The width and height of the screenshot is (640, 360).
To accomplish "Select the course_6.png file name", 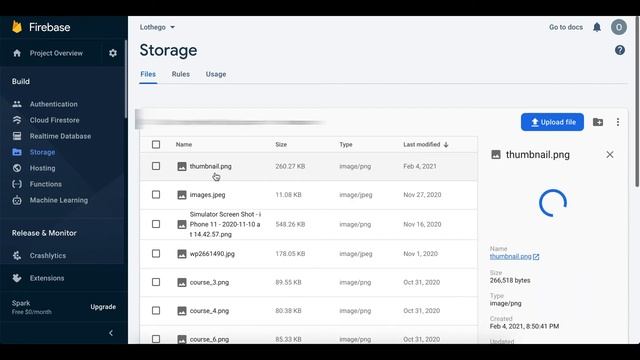I will click(209, 339).
